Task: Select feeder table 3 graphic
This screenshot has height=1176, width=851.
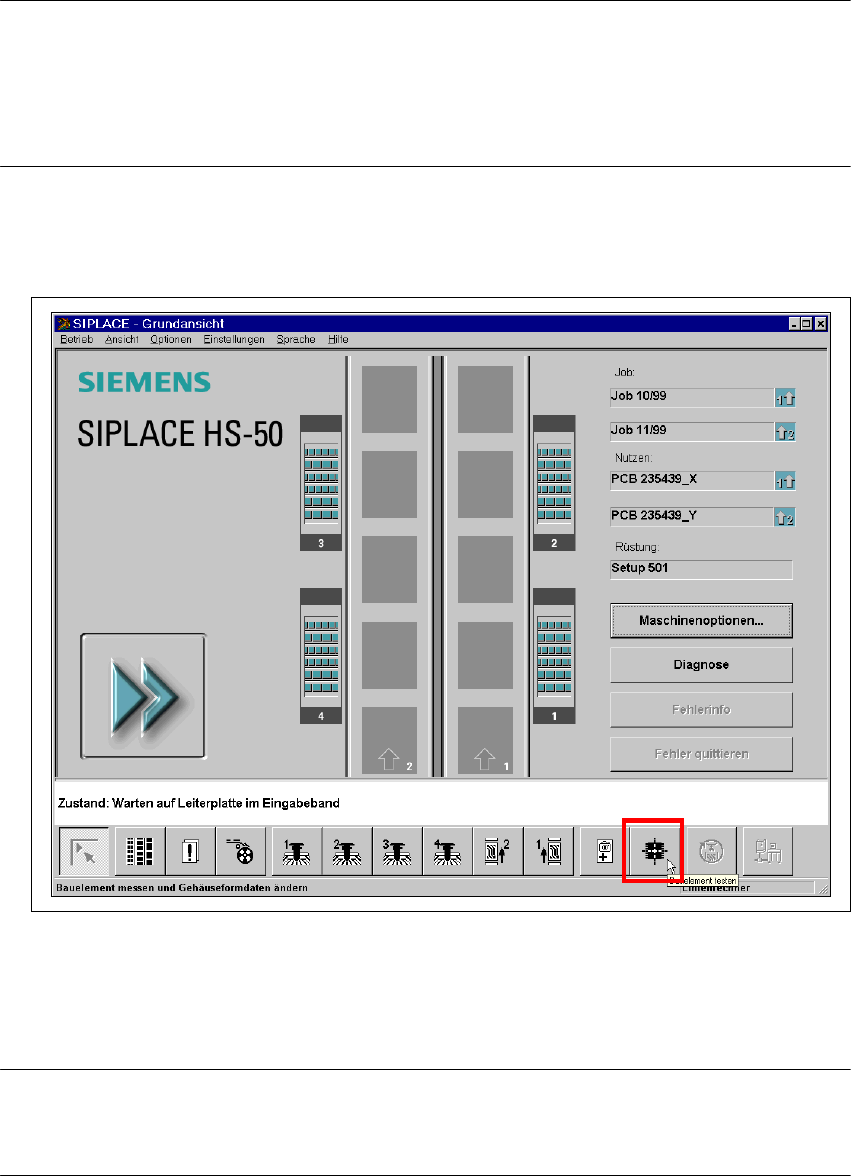Action: pos(321,483)
